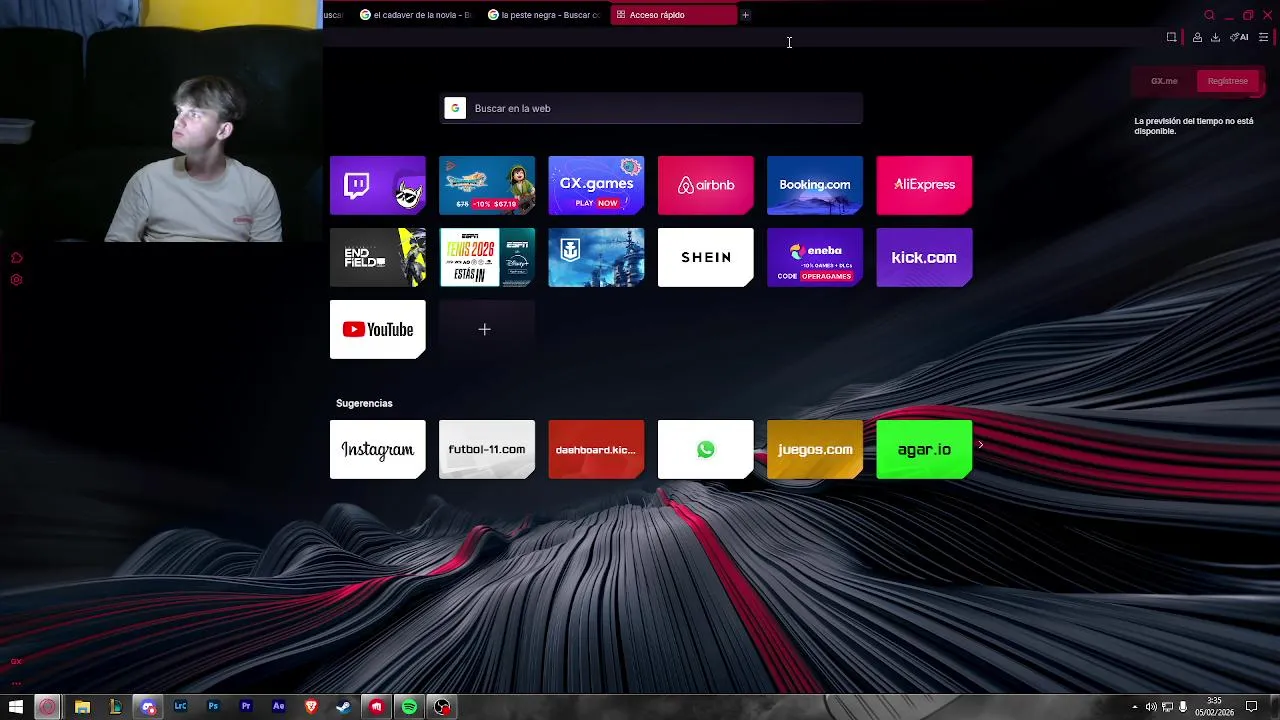Click the Google logo in the search box

click(455, 108)
